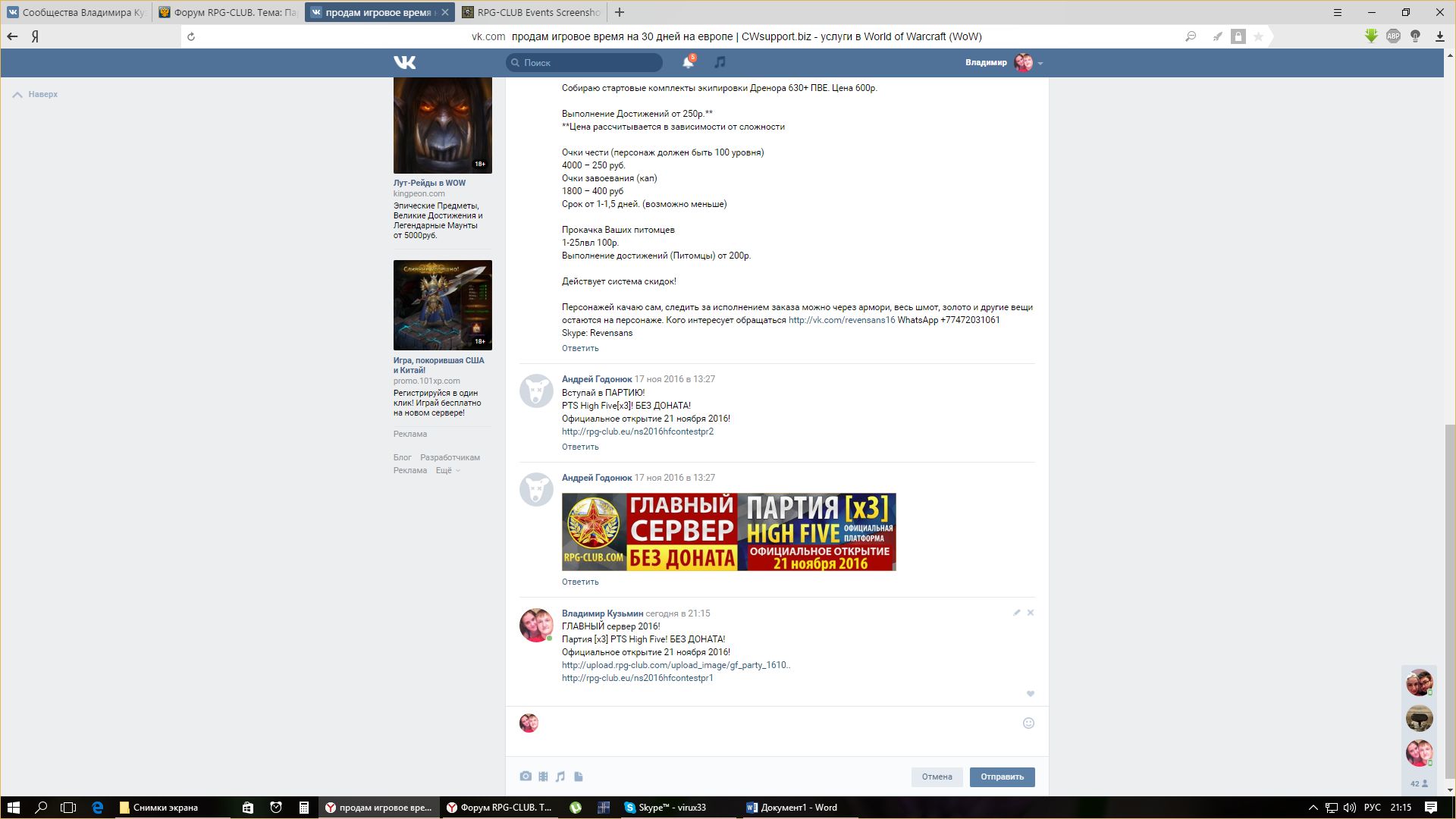Like Владимир Кузьмин's comment heart
The image size is (1456, 819).
1030,694
